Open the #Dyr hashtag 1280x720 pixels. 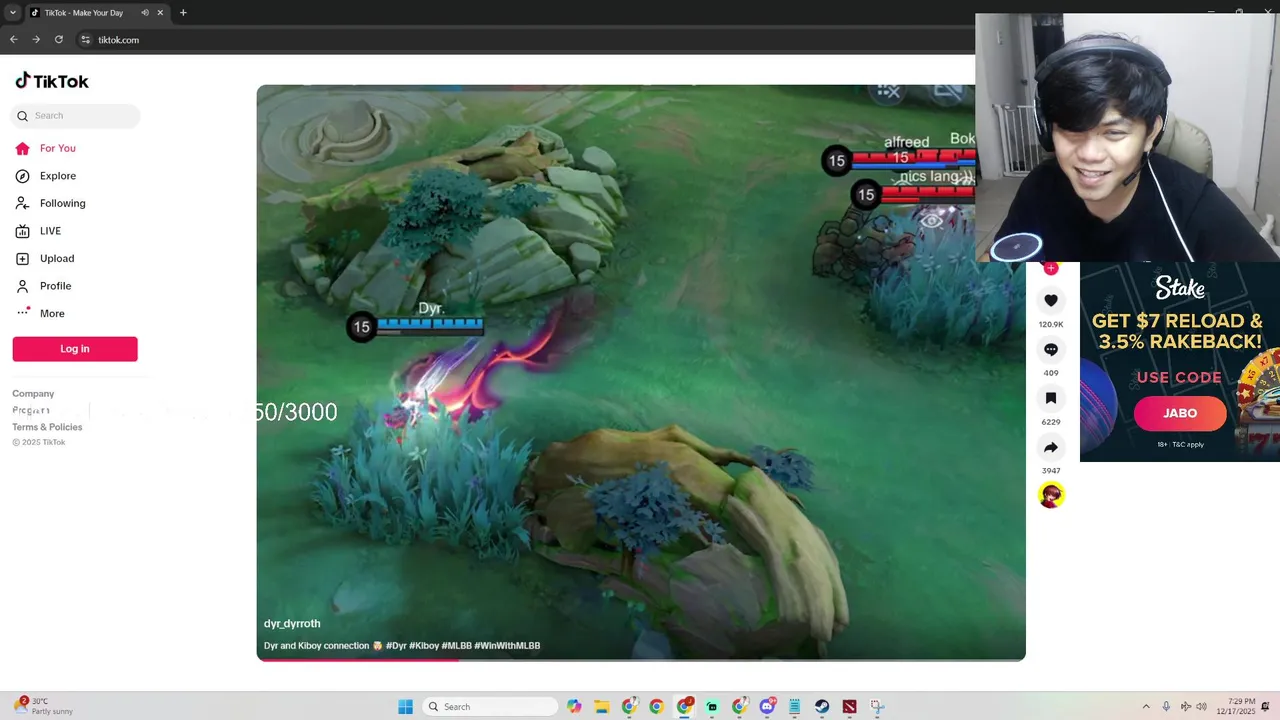click(x=397, y=646)
